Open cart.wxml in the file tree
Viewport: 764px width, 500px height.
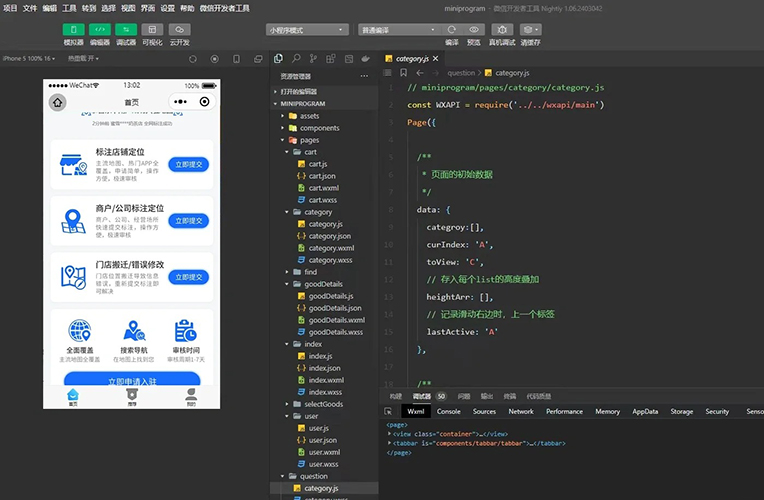point(324,188)
